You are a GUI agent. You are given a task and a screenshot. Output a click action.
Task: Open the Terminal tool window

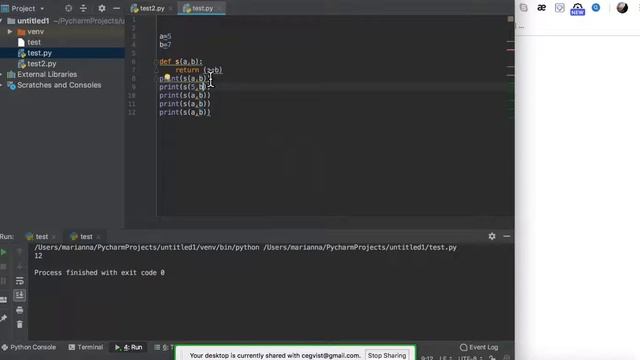click(x=86, y=347)
